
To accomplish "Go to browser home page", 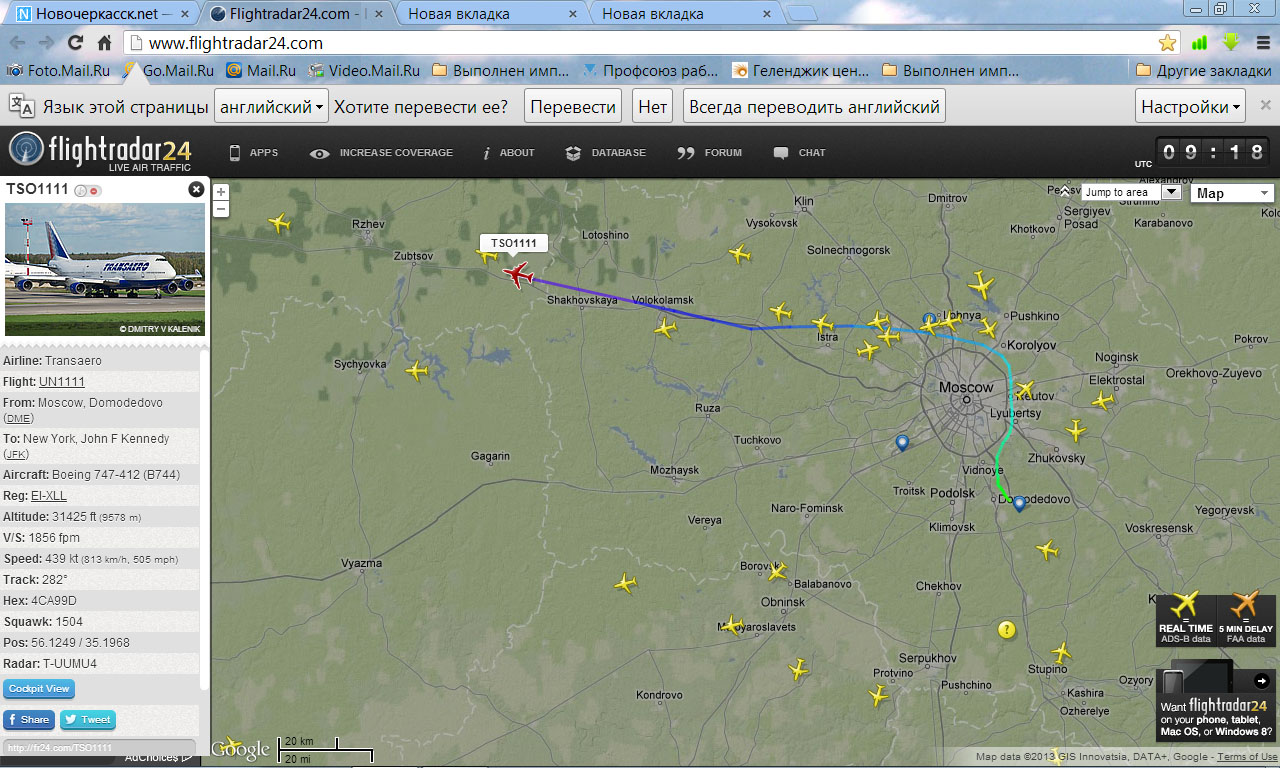I will coord(104,43).
